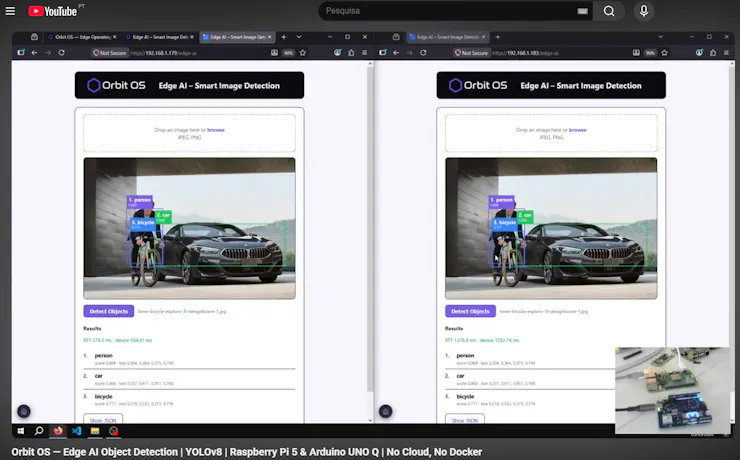This screenshot has height=460, width=740.
Task: Click 'Not Secure' badge in left browser
Action: click(x=110, y=53)
